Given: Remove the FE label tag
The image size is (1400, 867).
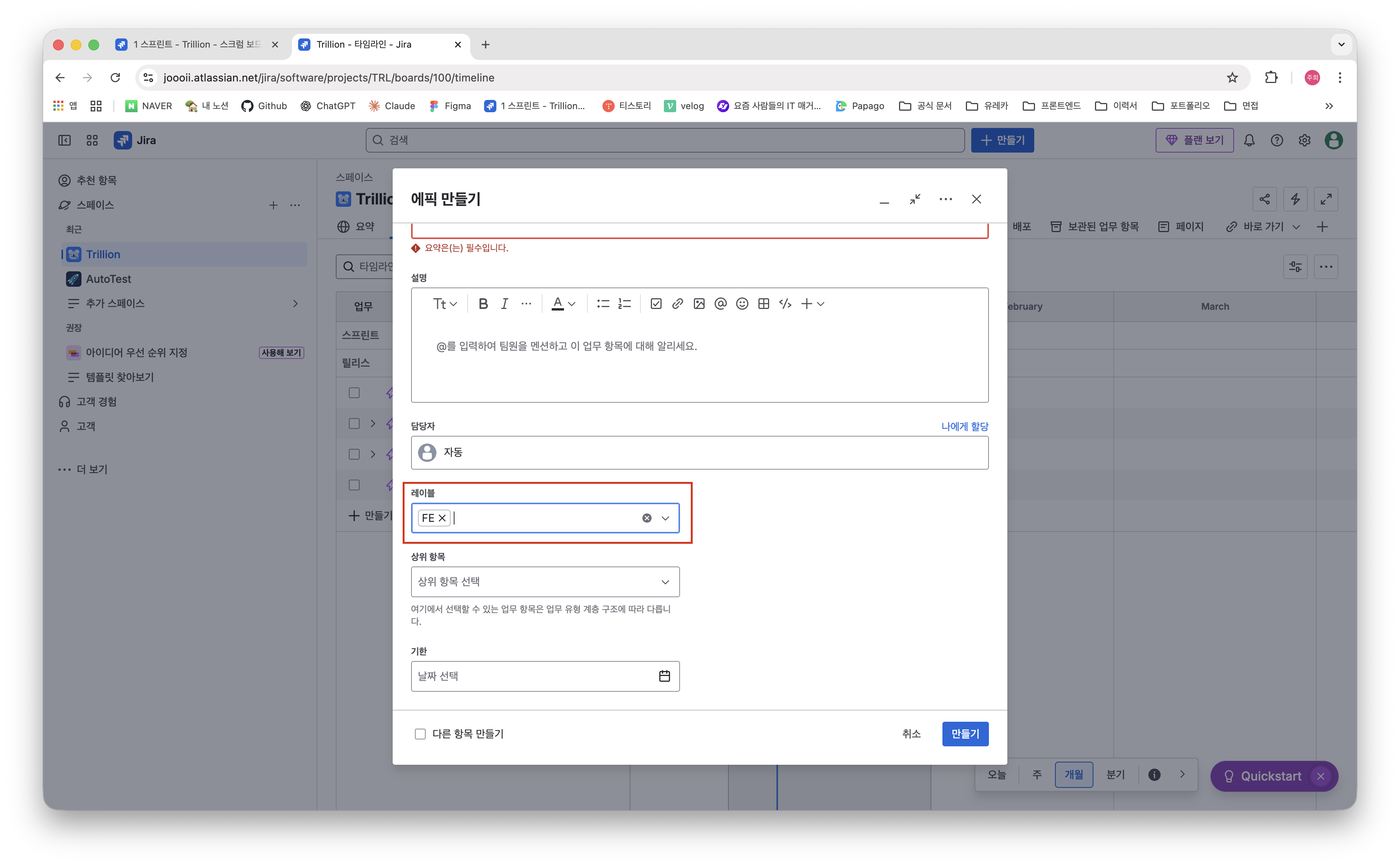Looking at the screenshot, I should 442,518.
